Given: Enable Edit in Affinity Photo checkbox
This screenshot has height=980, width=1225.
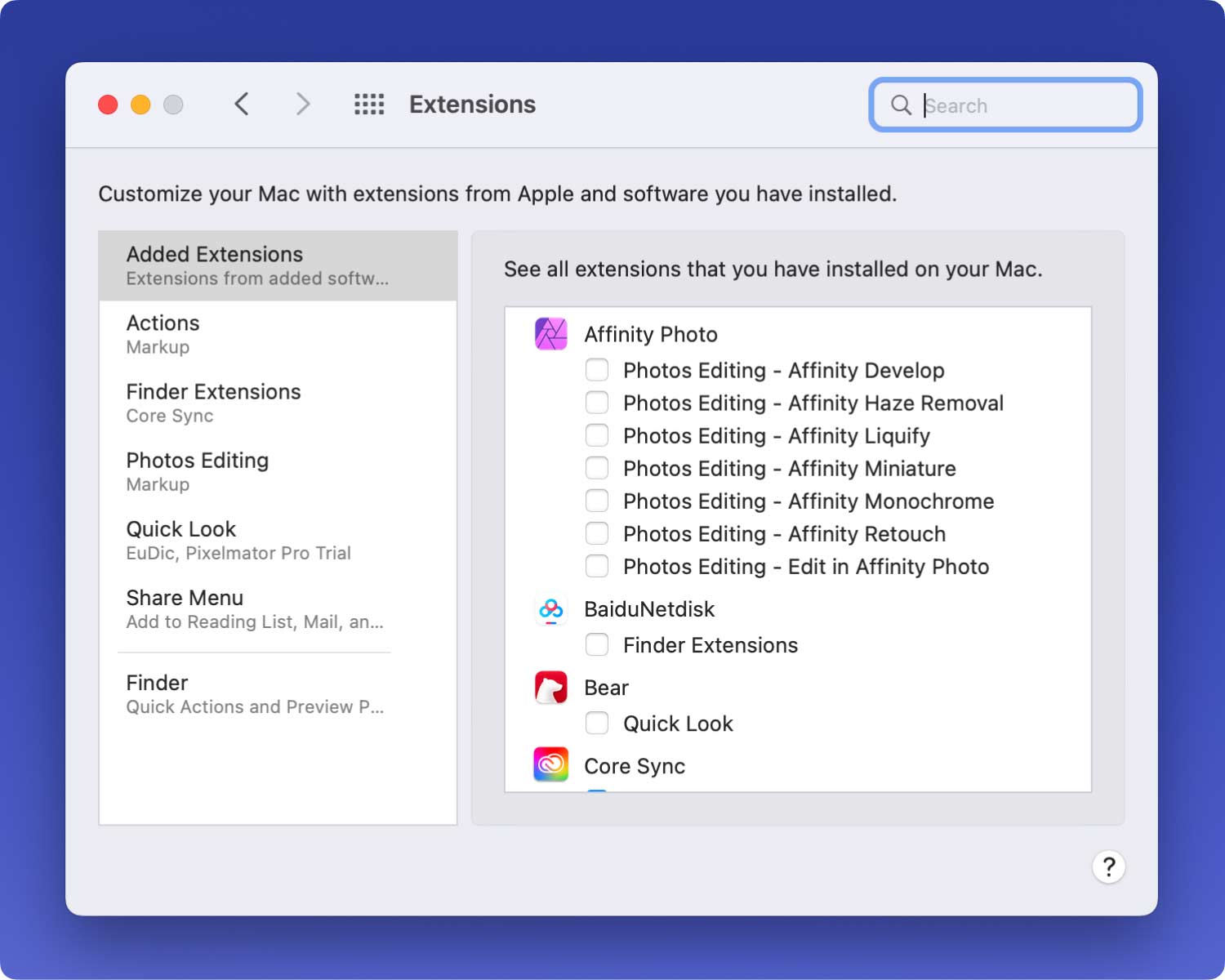Looking at the screenshot, I should (597, 566).
